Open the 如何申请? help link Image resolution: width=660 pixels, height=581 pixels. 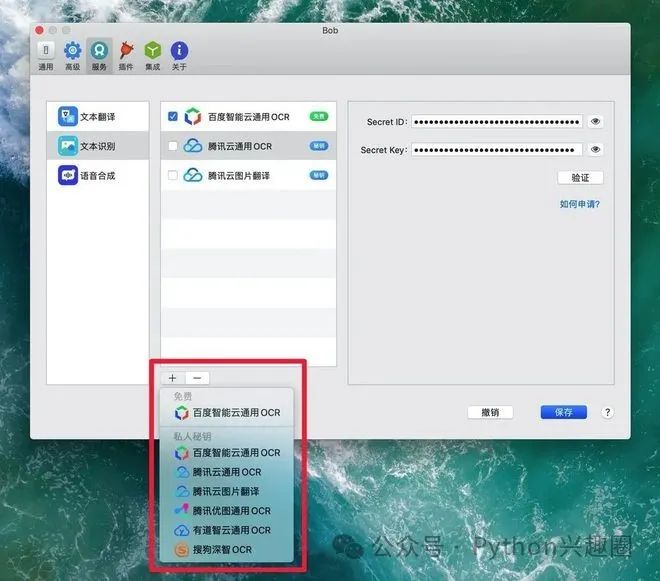[580, 204]
